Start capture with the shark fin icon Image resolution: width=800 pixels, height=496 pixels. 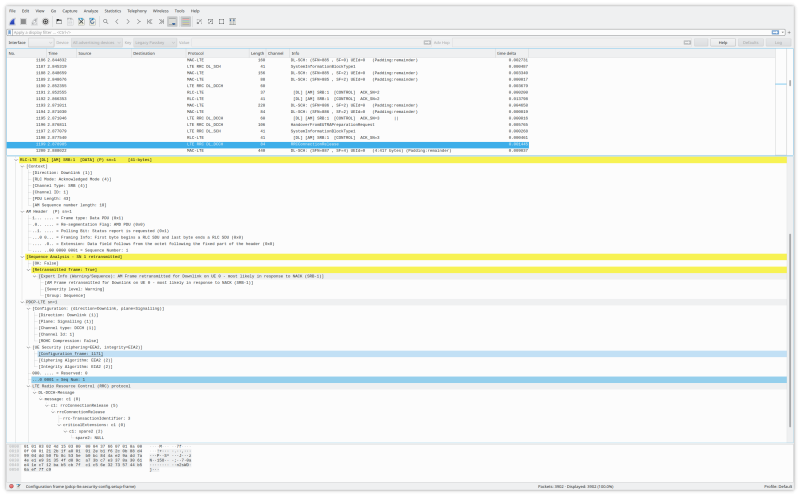(x=12, y=20)
